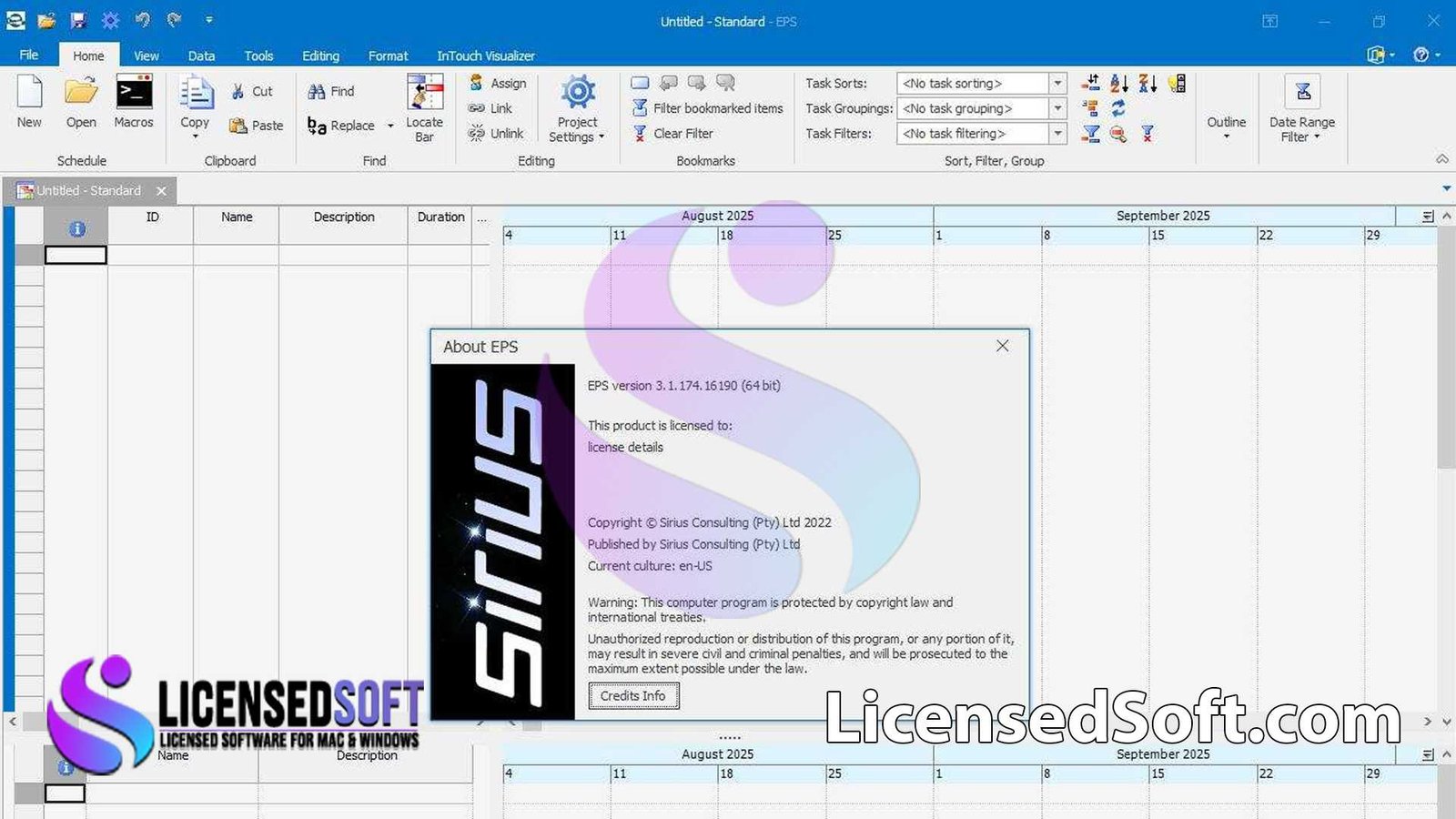Launch the Macros console
Screen dimensions: 1456x819
point(134,102)
